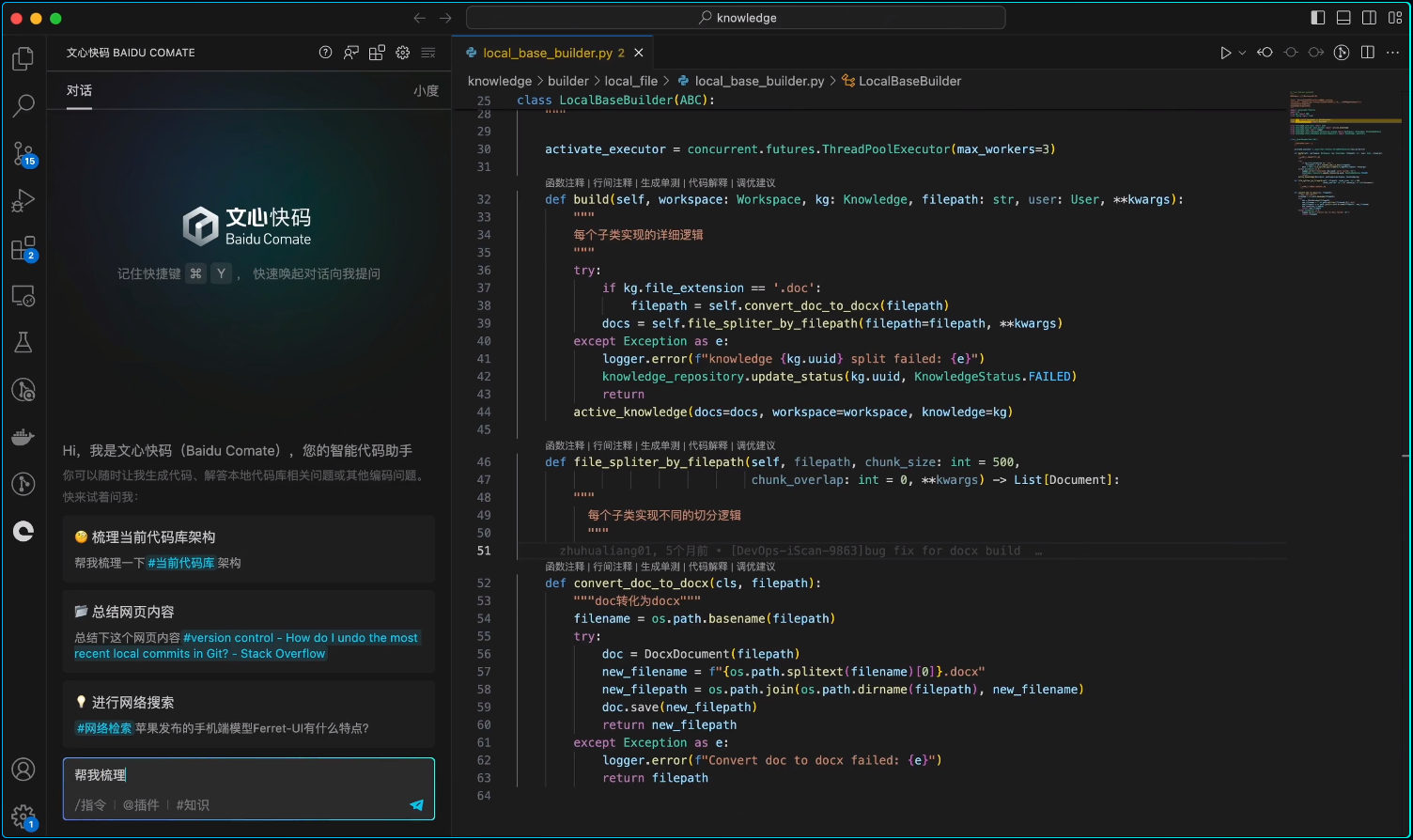Toggle the primary side bar layout icon
This screenshot has height=840, width=1413.
[1318, 18]
